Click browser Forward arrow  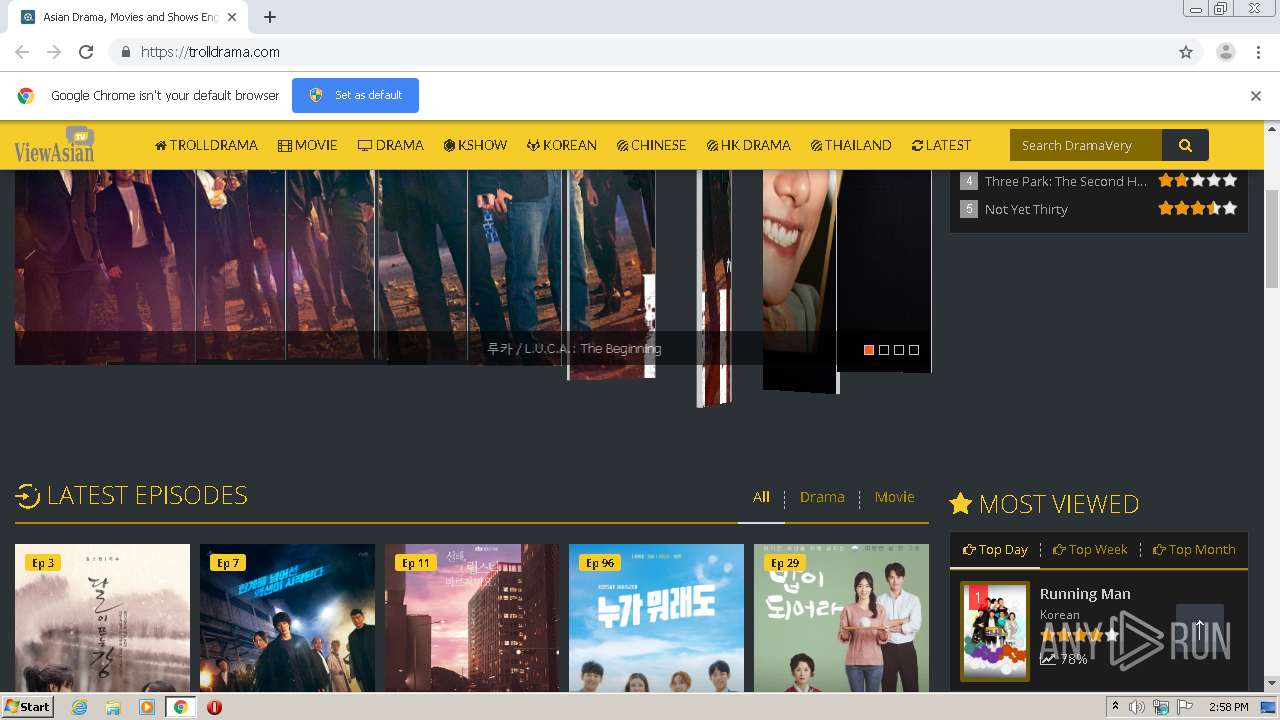point(54,52)
